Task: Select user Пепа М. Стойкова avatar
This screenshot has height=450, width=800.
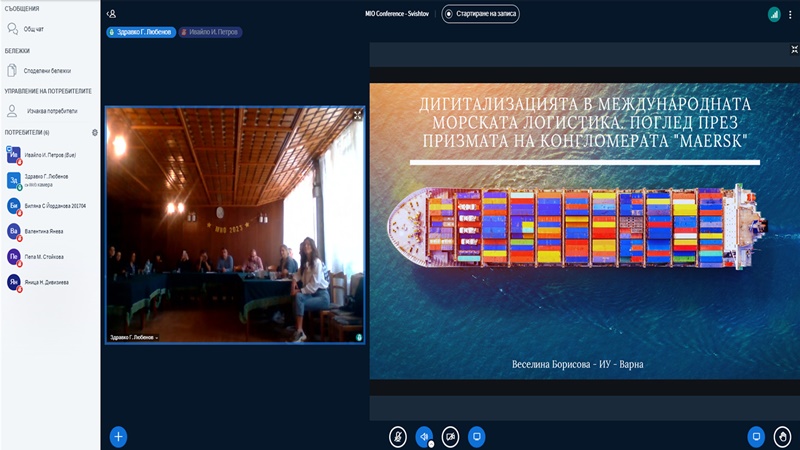Action: tap(14, 257)
